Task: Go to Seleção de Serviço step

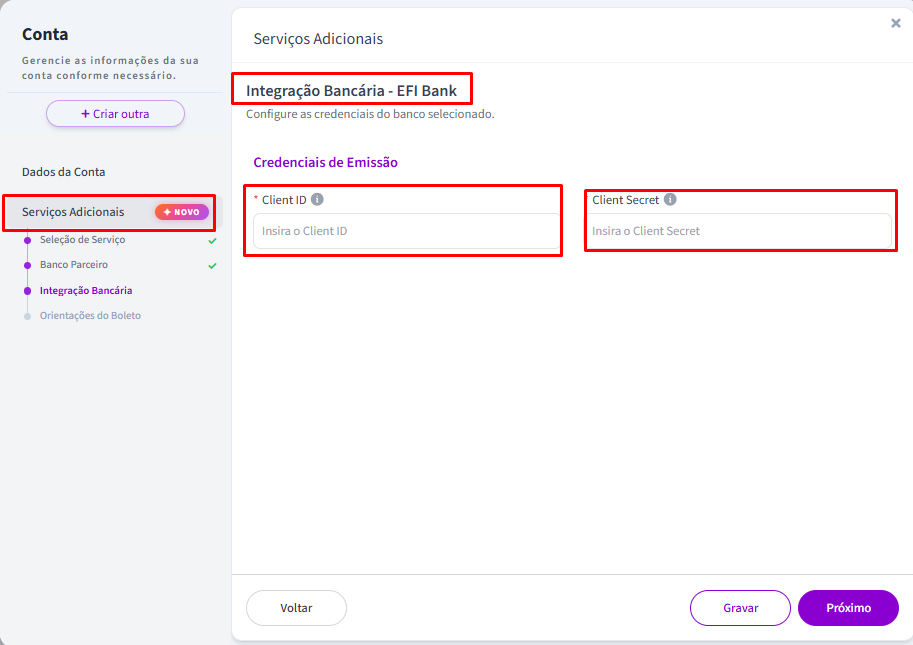Action: click(83, 240)
